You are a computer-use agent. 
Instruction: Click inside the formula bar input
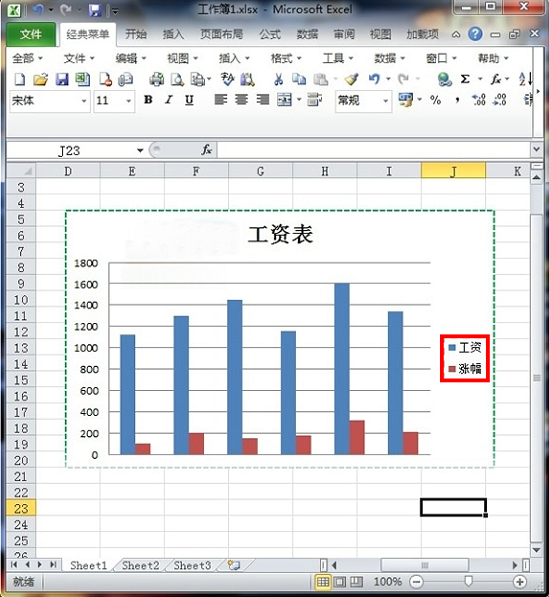coord(374,150)
